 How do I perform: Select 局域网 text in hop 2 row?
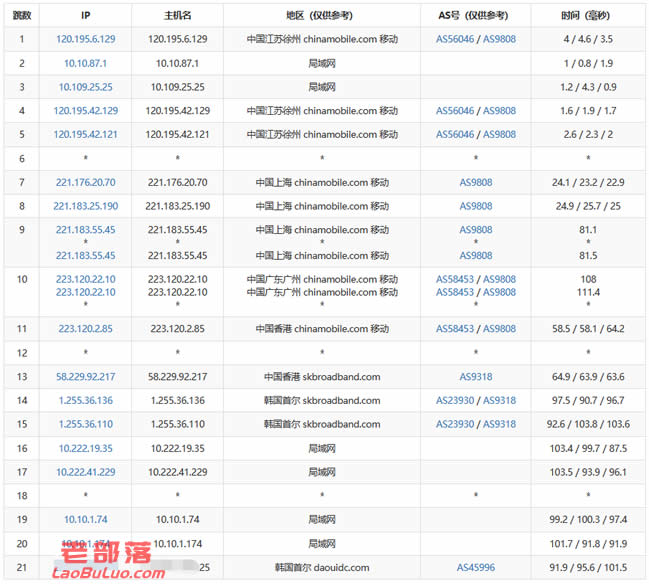322,63
